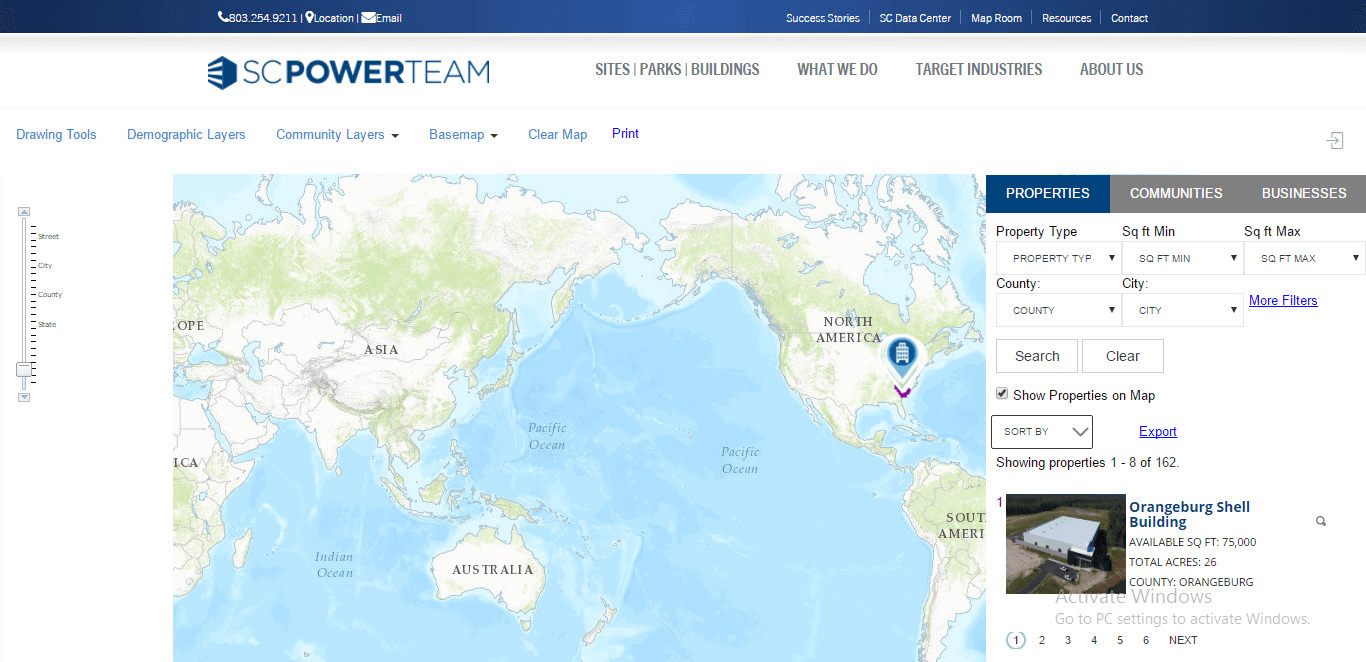Click the zoom-in arrow atop the zoom slider
Image resolution: width=1366 pixels, height=662 pixels.
coord(24,211)
